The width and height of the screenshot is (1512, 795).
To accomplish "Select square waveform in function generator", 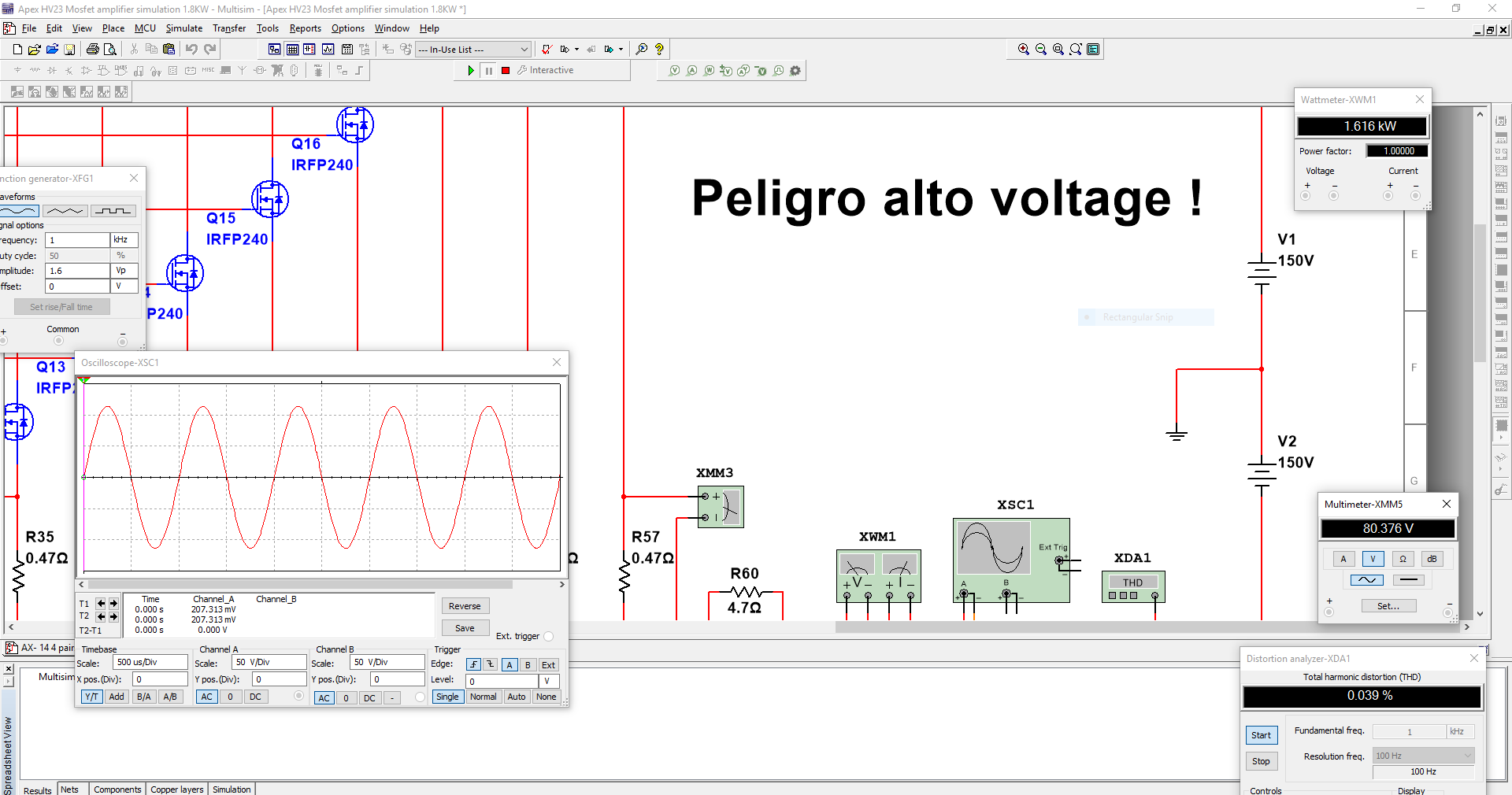I will click(113, 211).
